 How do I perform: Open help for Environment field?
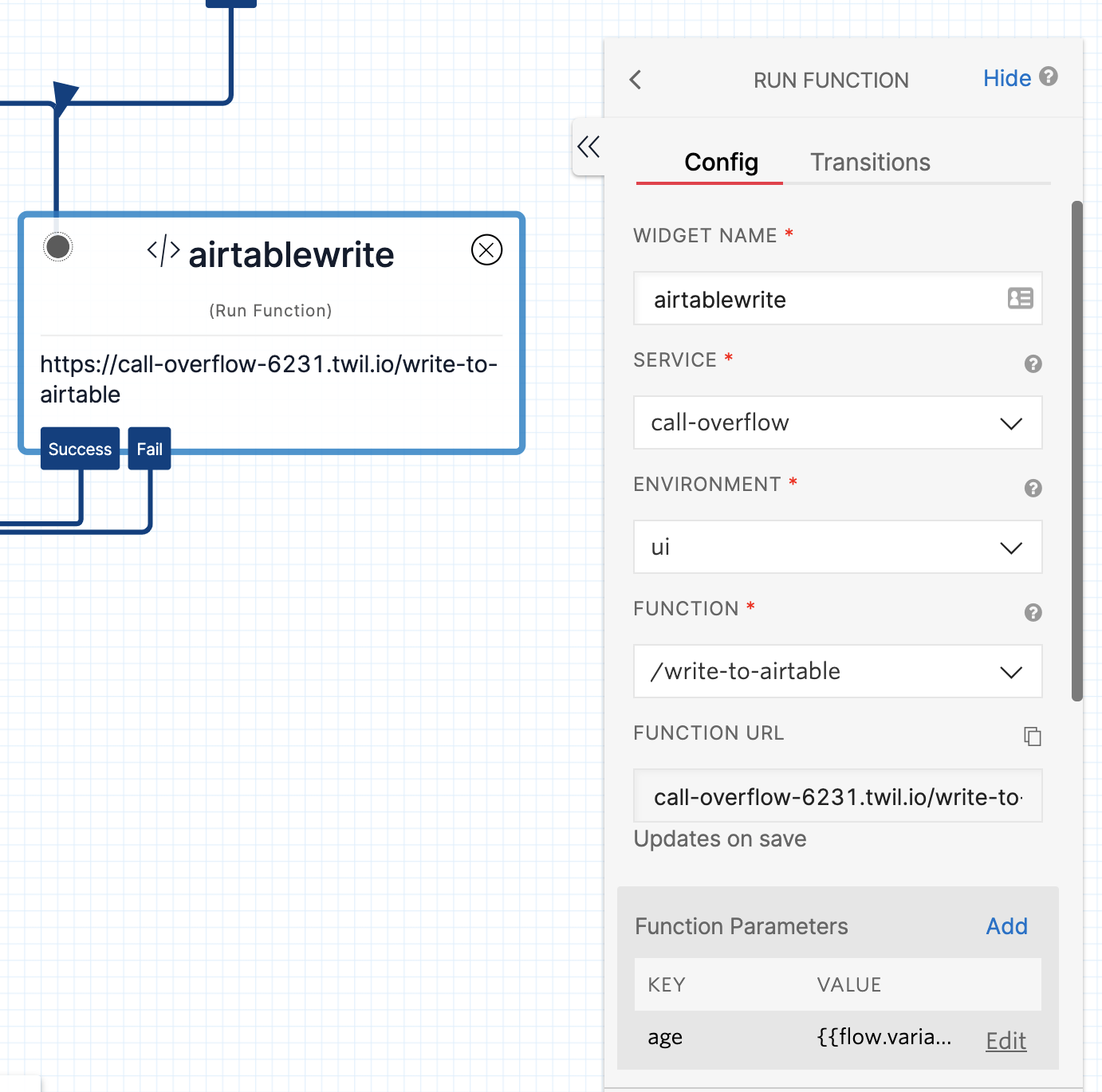coord(1033,489)
